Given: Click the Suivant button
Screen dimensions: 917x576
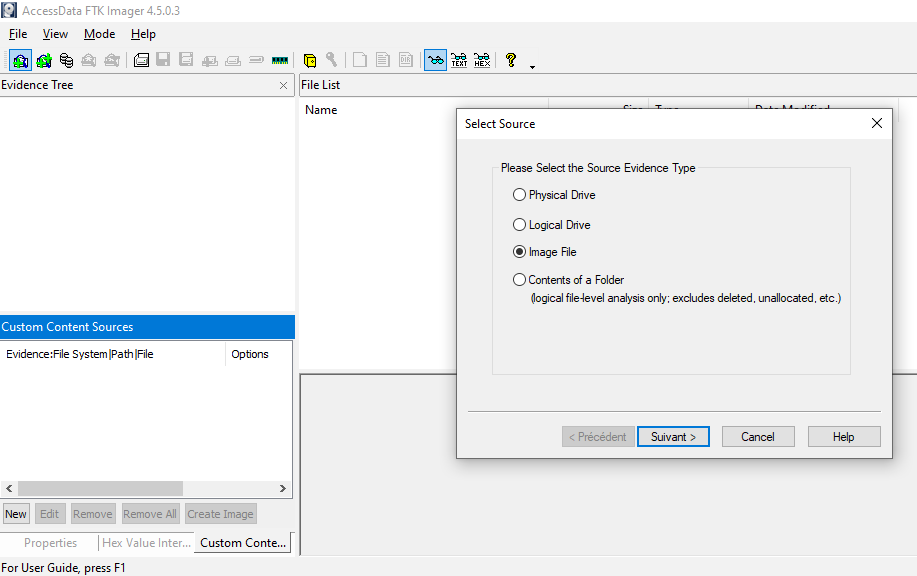Looking at the screenshot, I should point(673,437).
